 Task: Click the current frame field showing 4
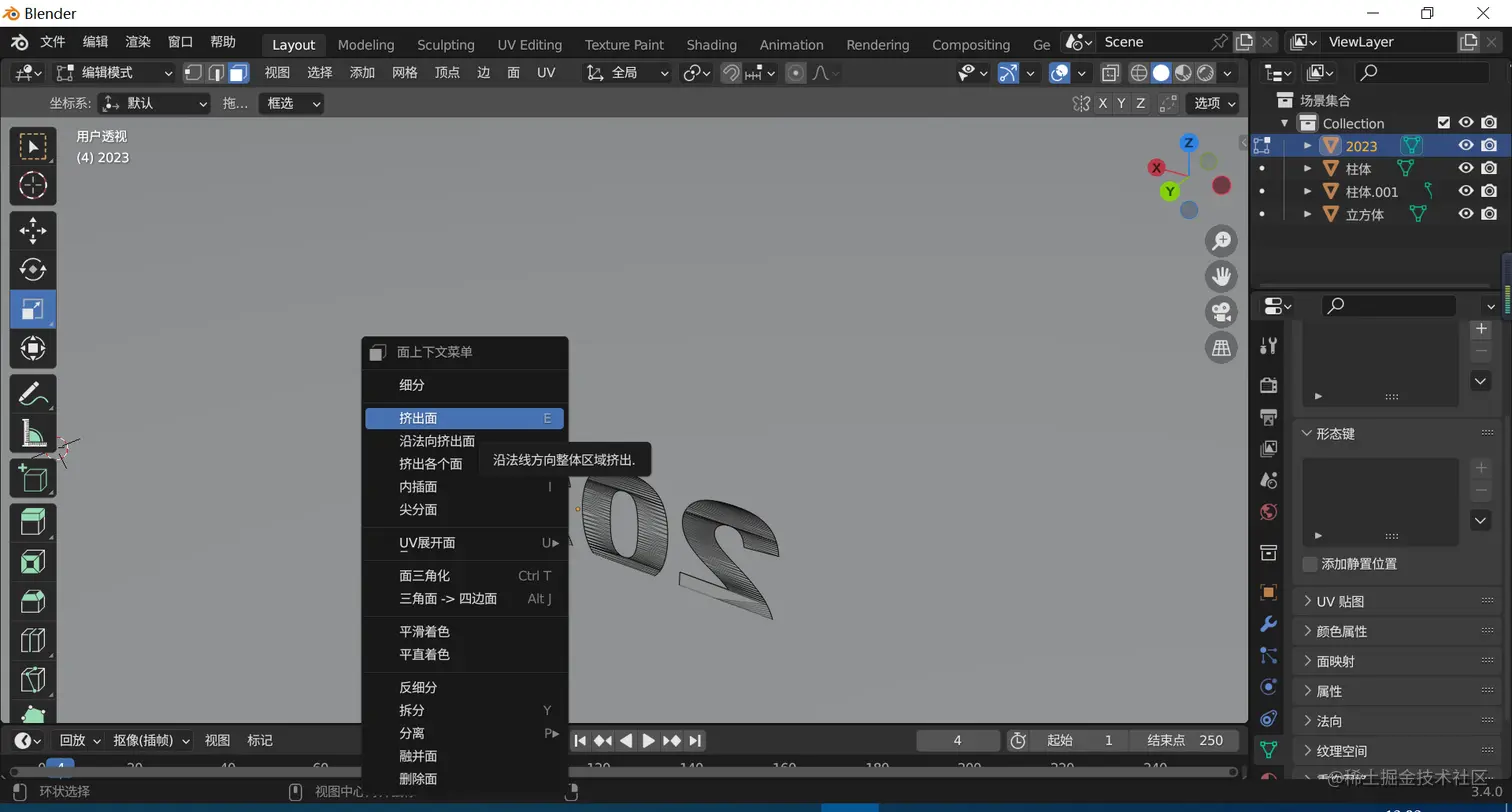pyautogui.click(x=958, y=740)
